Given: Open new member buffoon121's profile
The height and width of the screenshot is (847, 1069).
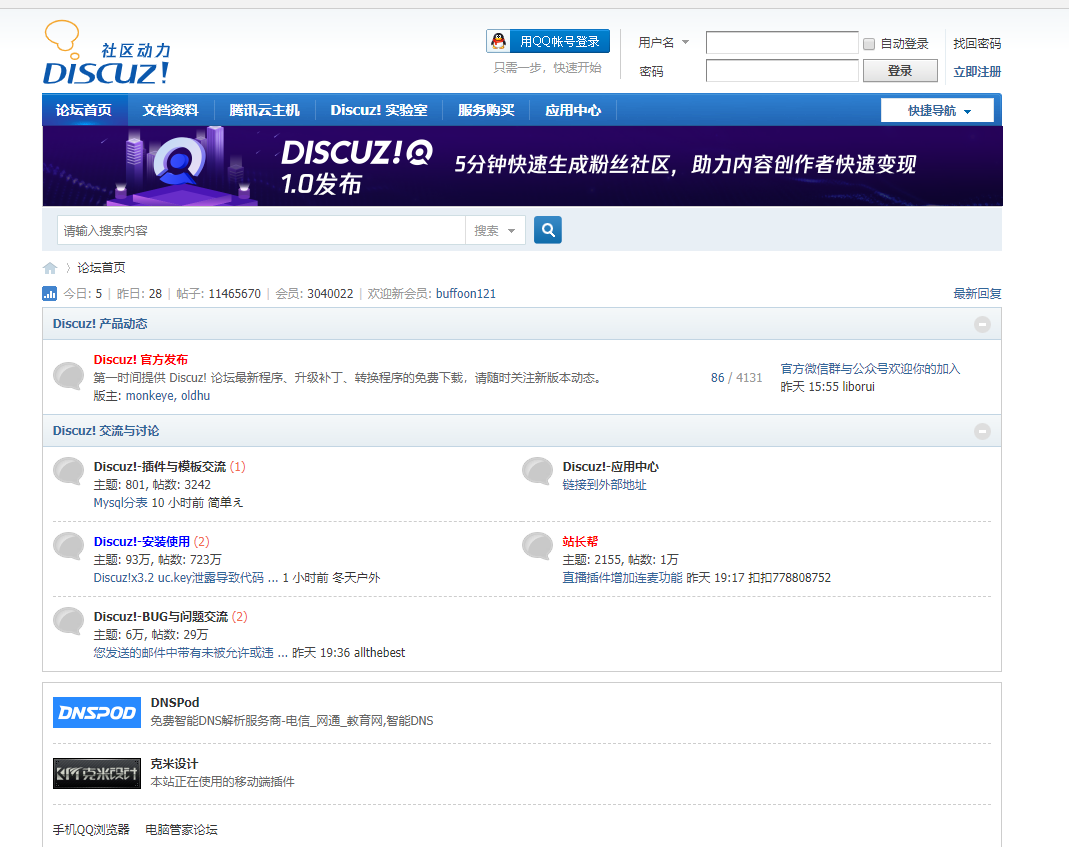Looking at the screenshot, I should (x=466, y=294).
